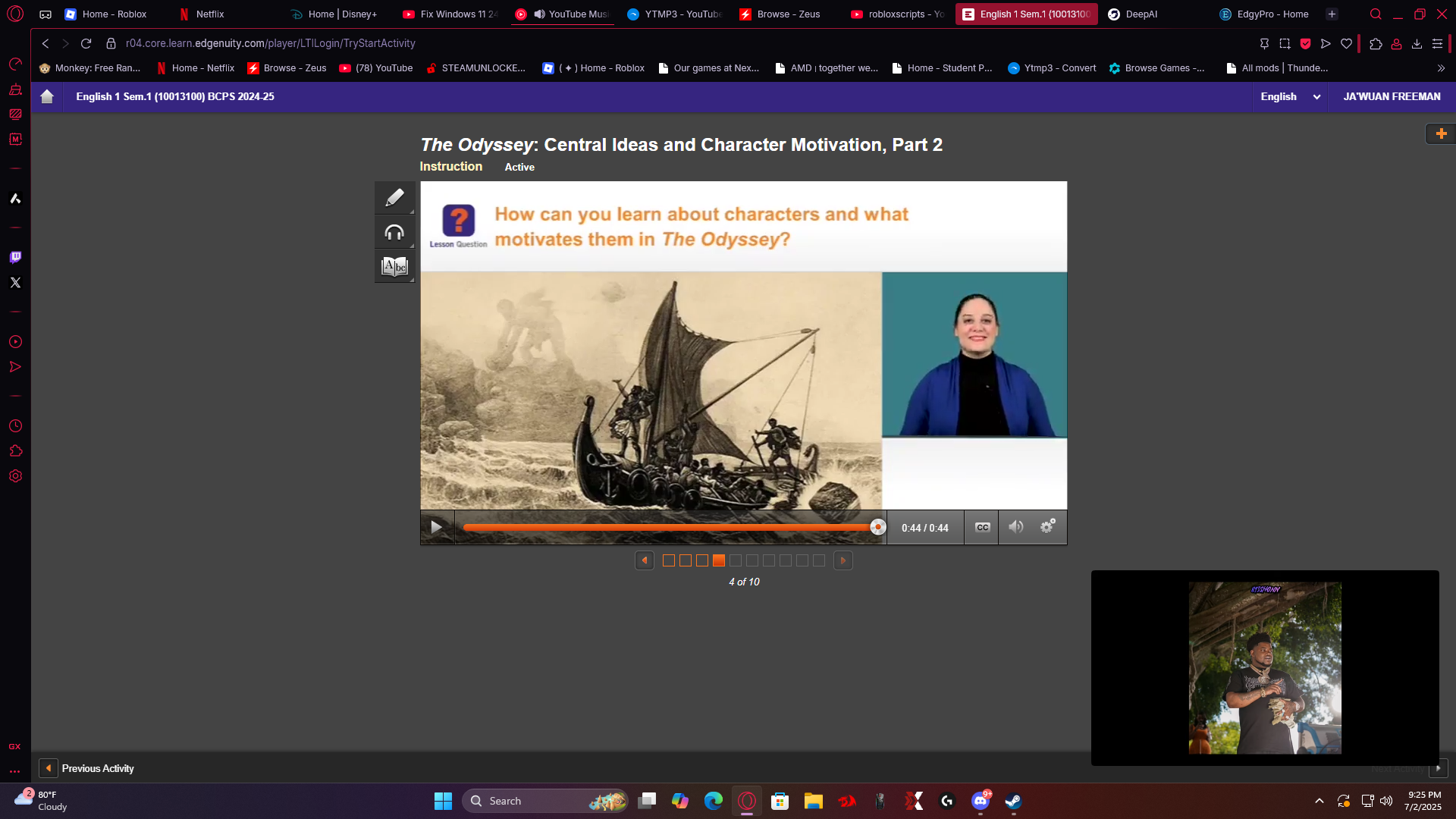Select the current frame 4 marker
The image size is (1456, 819).
719,560
